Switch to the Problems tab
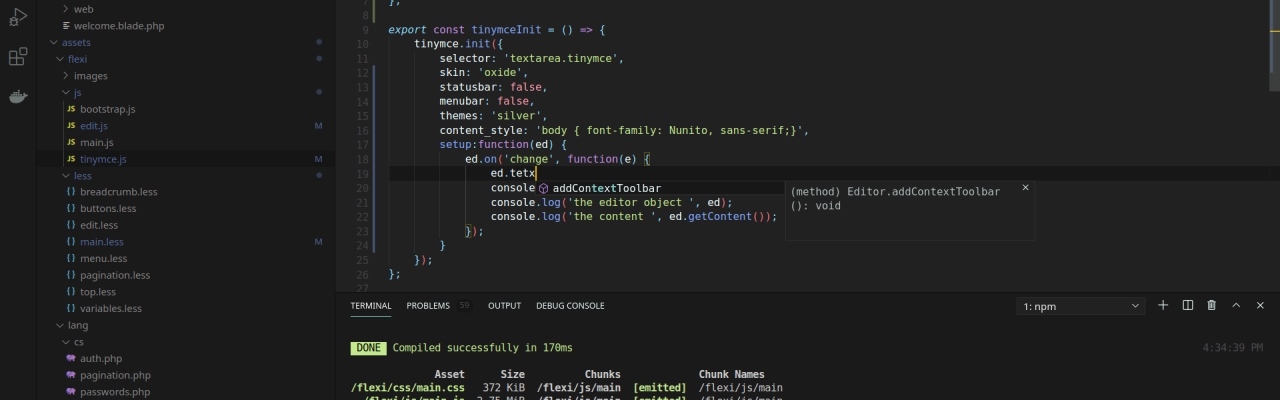1280x400 pixels. pyautogui.click(x=428, y=306)
